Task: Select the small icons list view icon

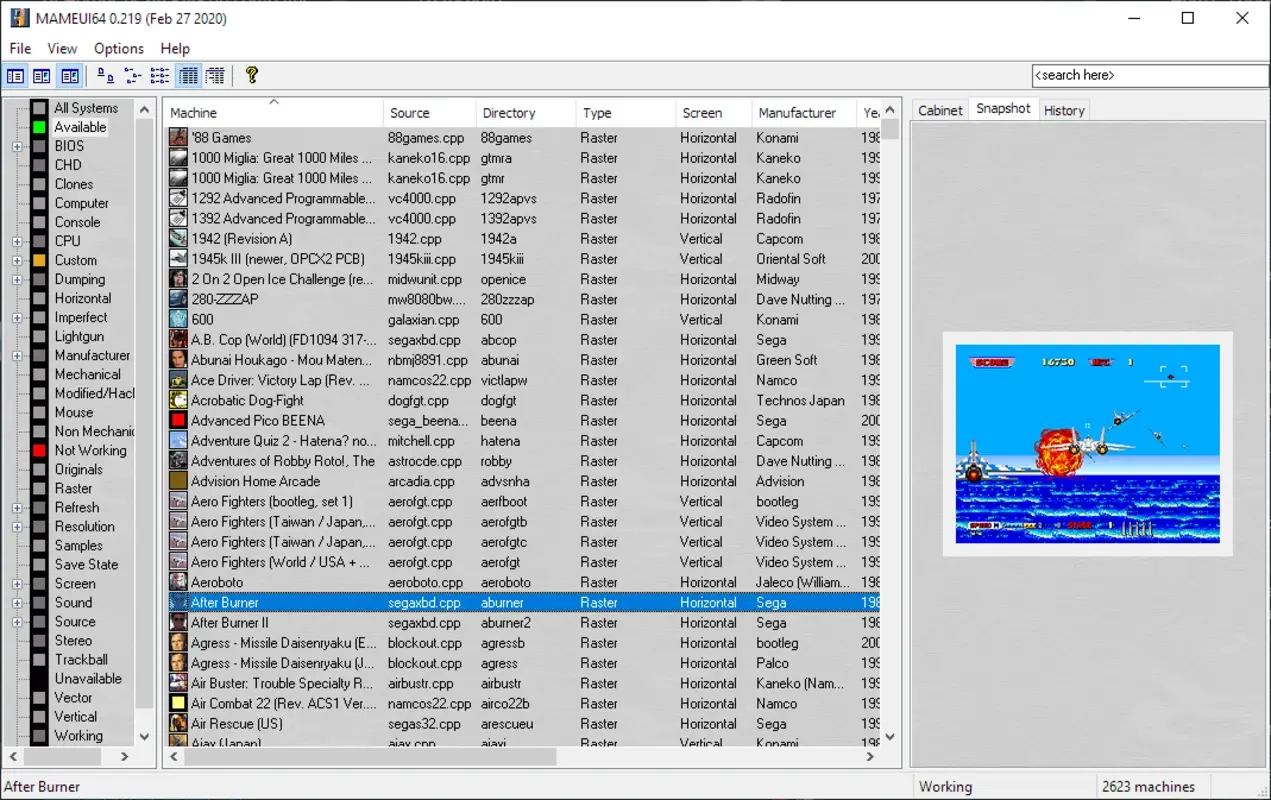Action: click(x=131, y=75)
